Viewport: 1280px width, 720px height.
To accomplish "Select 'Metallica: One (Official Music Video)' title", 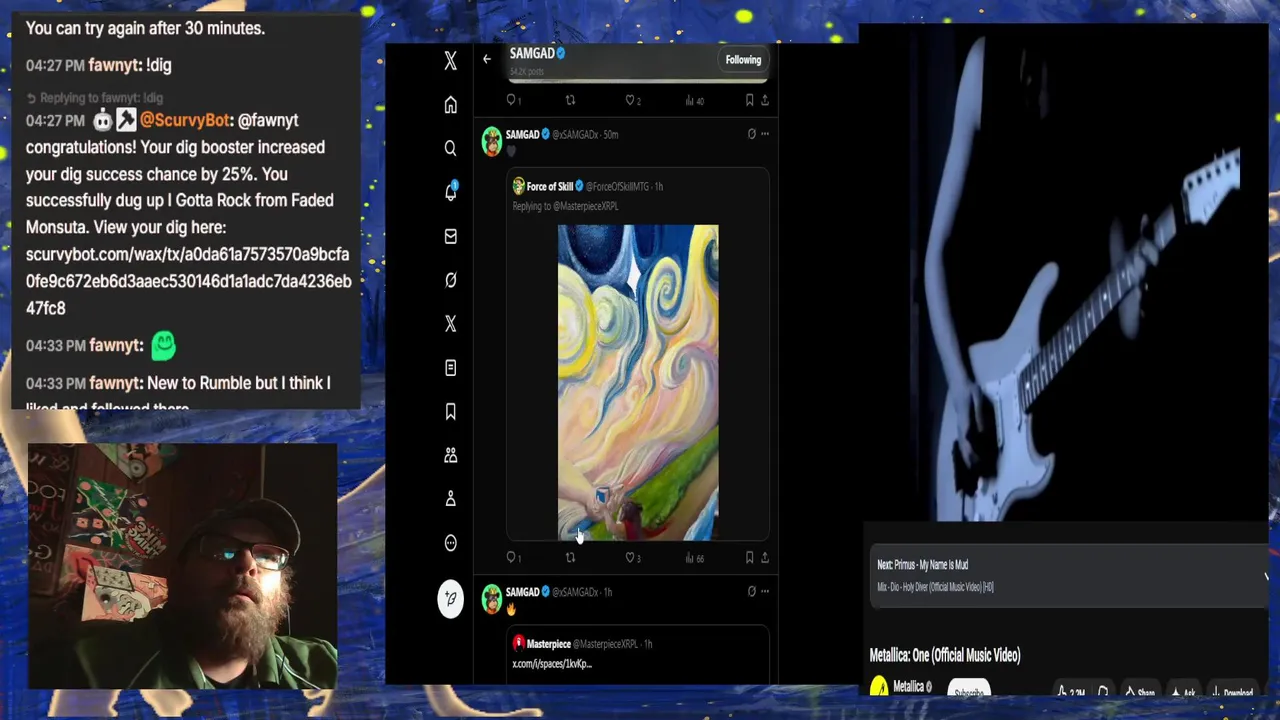I will click(945, 656).
